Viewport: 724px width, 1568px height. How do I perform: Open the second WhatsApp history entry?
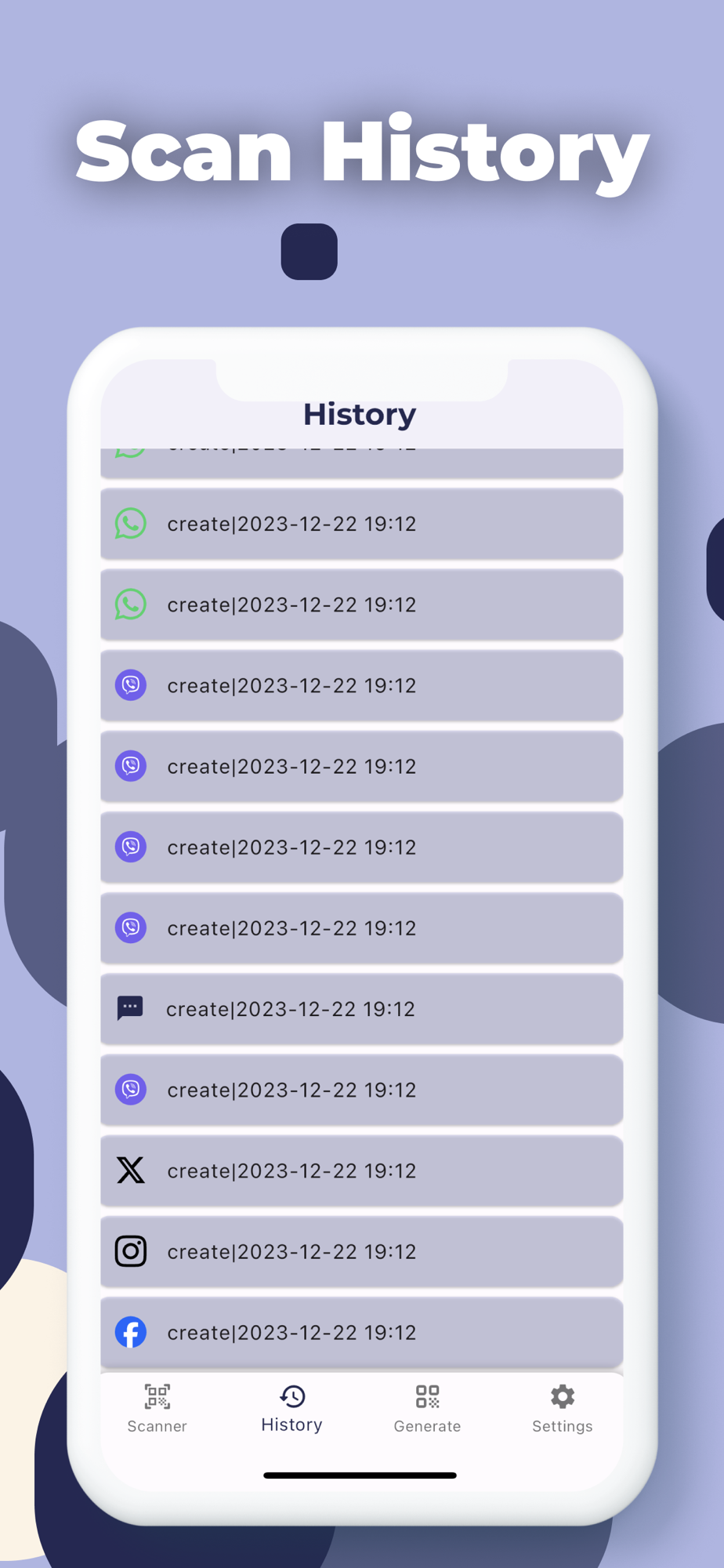click(x=362, y=604)
